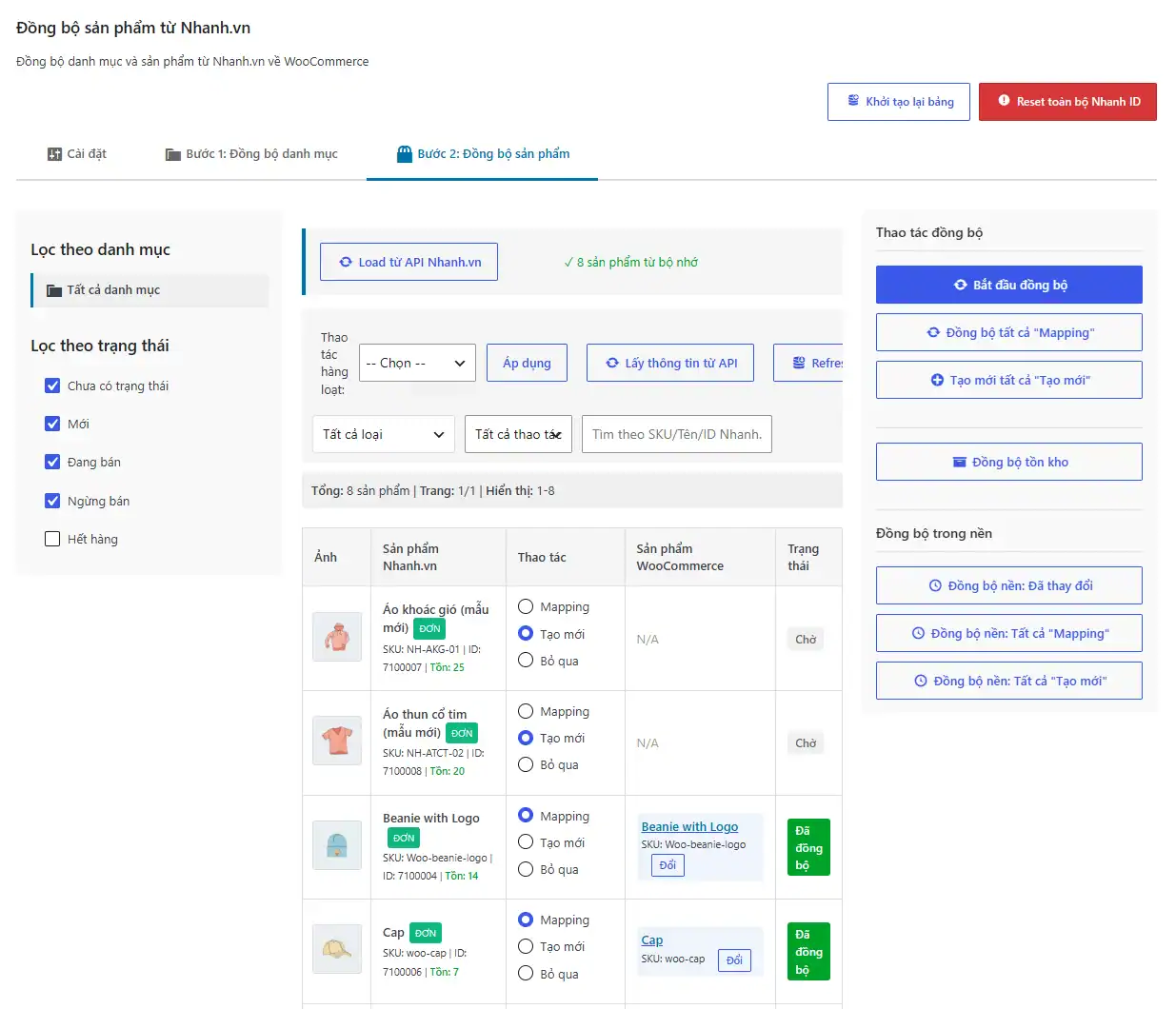The image size is (1176, 1009).
Task: Open the bulk action -- Chọn -- dropdown
Action: coord(417,363)
